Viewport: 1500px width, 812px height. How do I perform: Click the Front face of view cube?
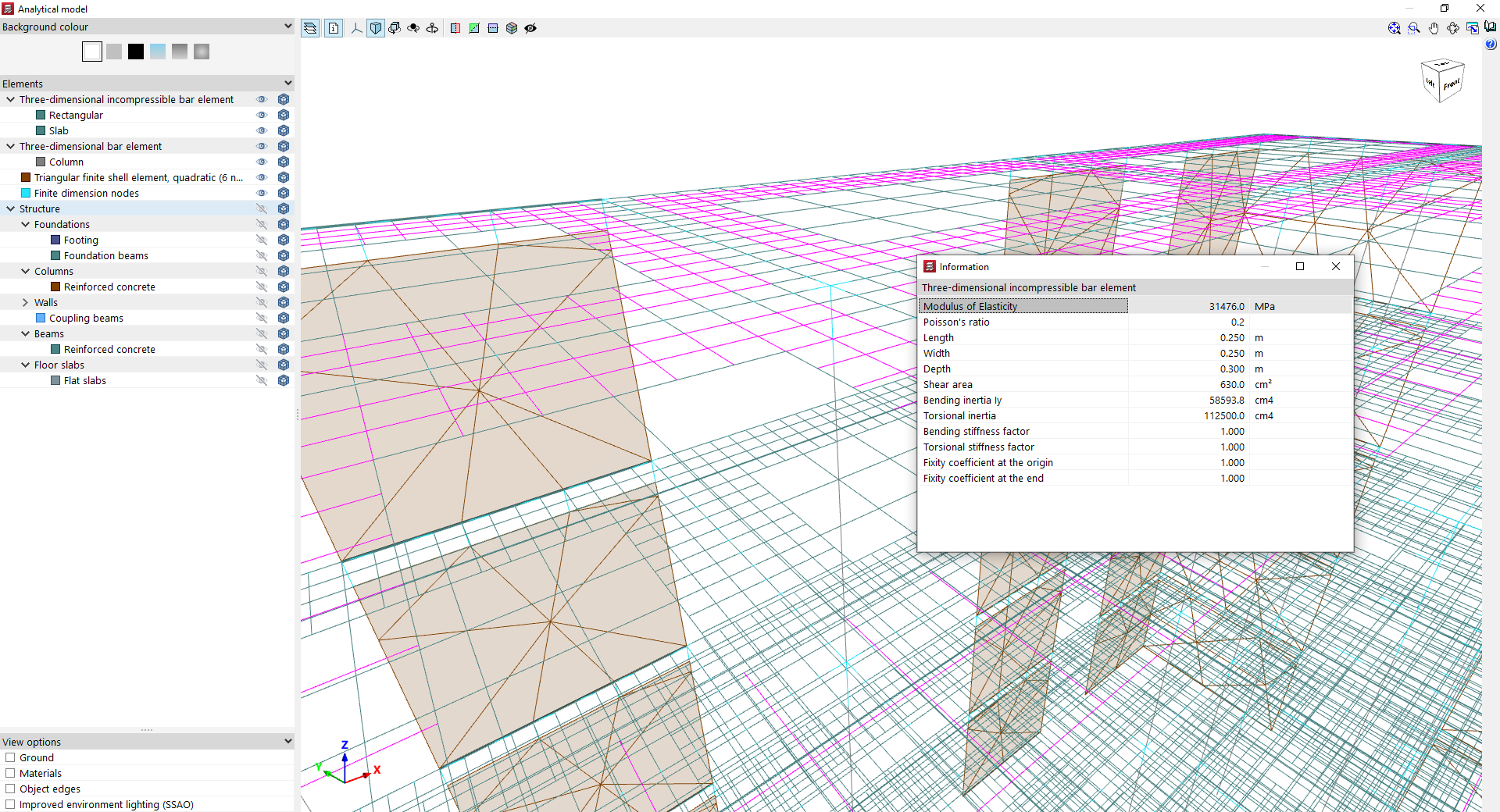pyautogui.click(x=1452, y=84)
